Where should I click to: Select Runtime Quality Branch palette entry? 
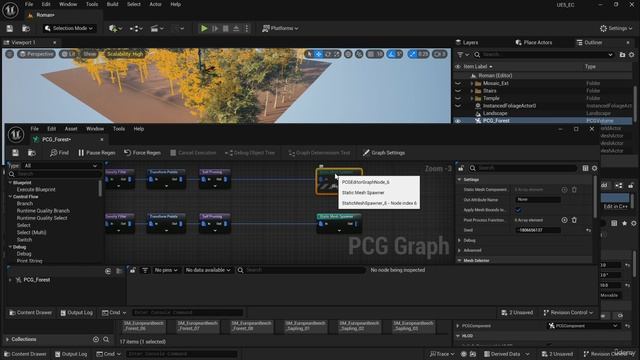pos(43,211)
